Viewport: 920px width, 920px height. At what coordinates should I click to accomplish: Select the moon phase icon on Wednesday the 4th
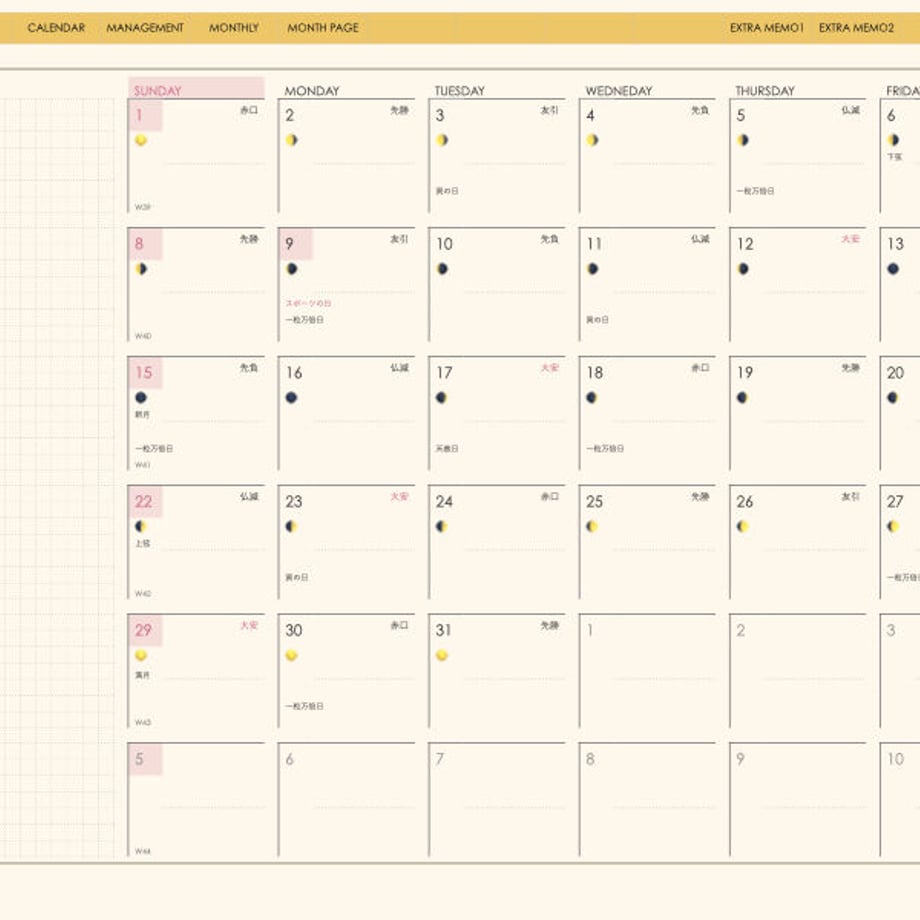tap(593, 140)
